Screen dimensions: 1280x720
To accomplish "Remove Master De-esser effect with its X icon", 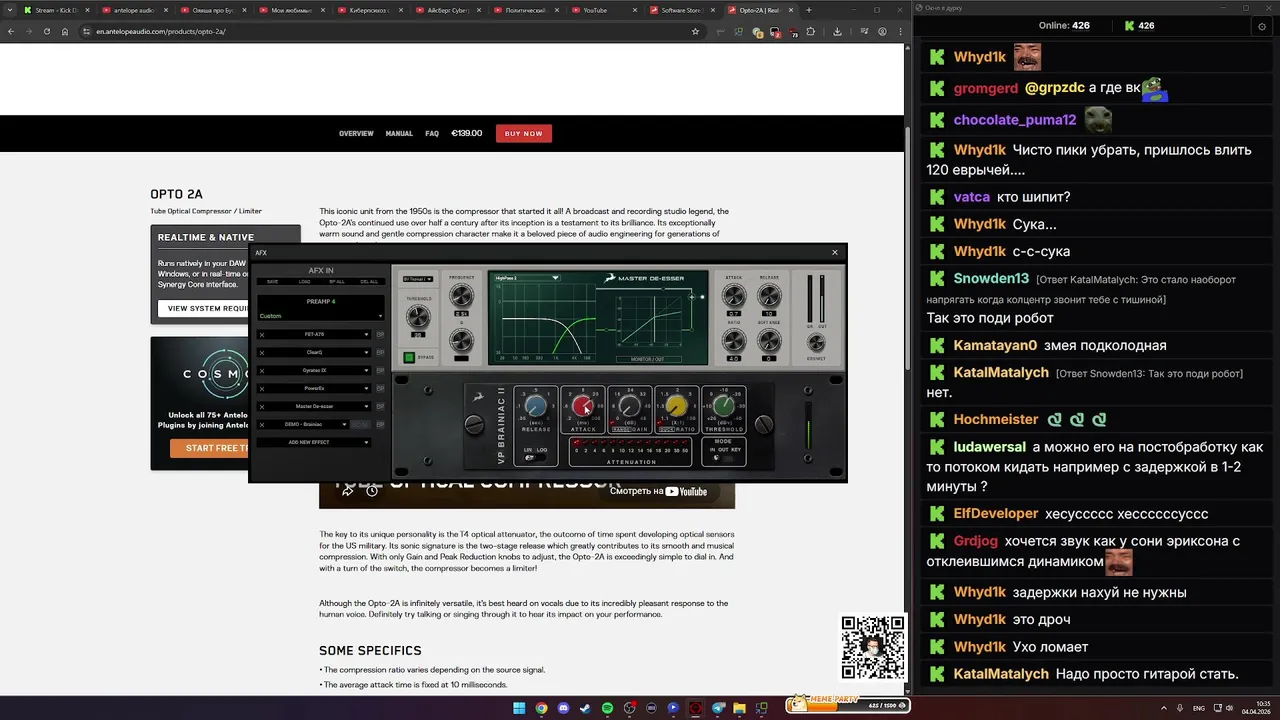I will 262,407.
